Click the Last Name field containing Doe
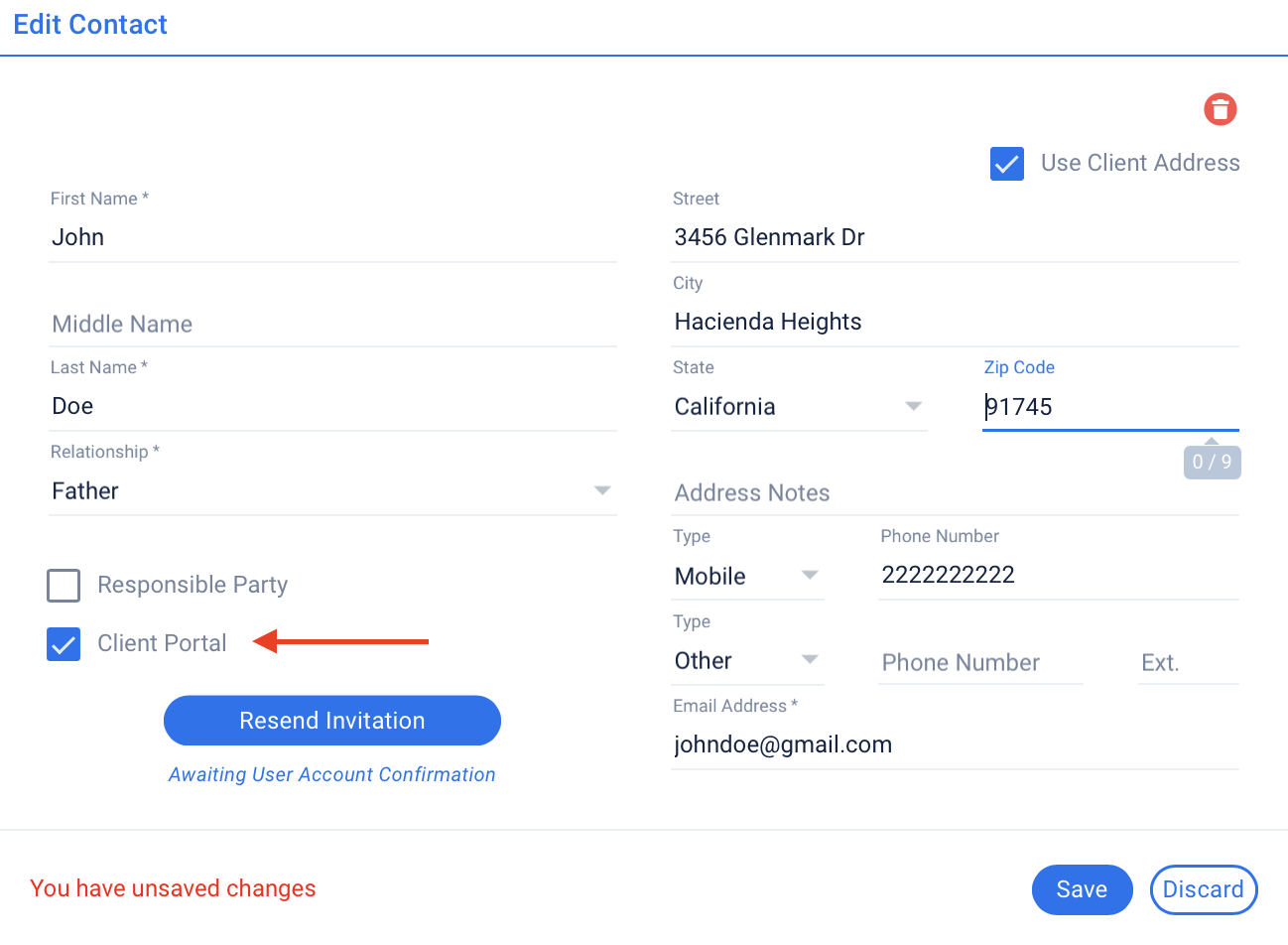Image resolution: width=1288 pixels, height=945 pixels. 332,407
